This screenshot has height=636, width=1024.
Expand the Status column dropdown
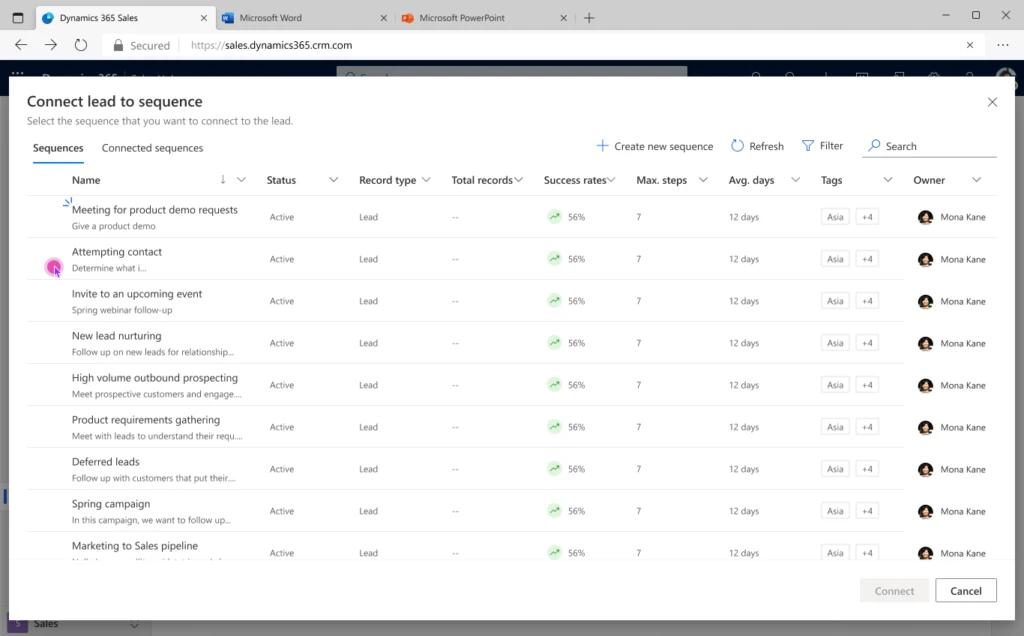coord(333,180)
